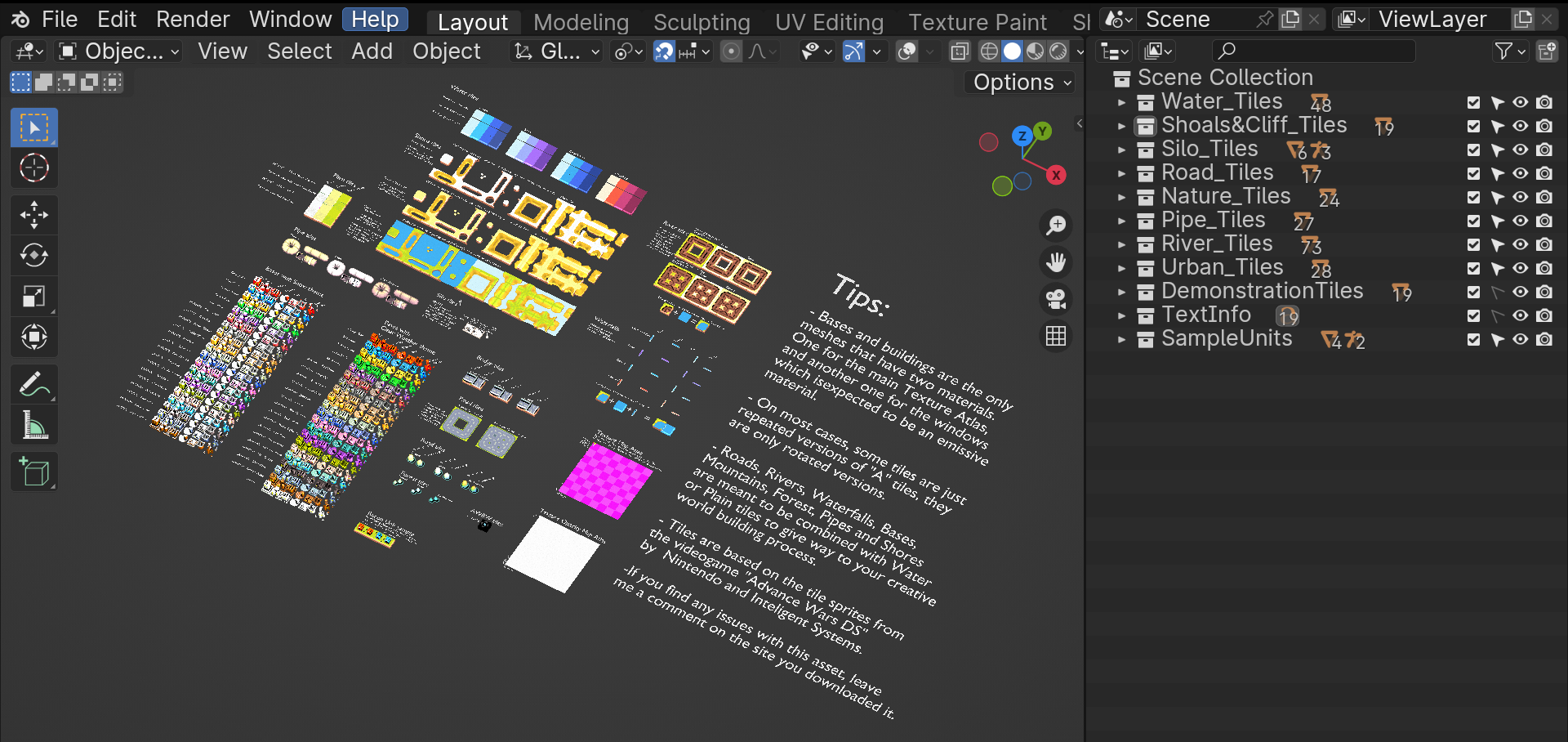Open the Render menu
The width and height of the screenshot is (1568, 742).
[x=193, y=19]
